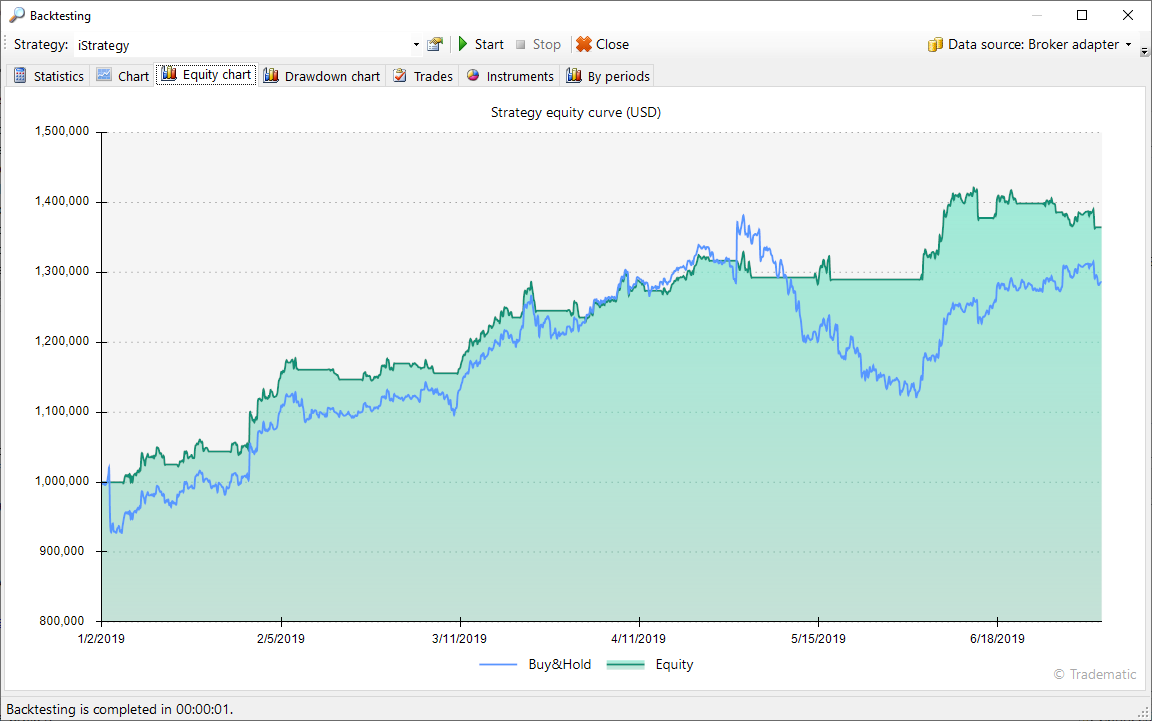Toggle the Buy&Hold legend series

point(559,664)
